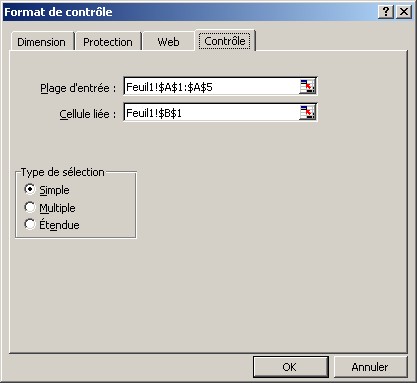The height and width of the screenshot is (383, 417).
Task: Focus the Cellule liée text field
Action: 212,113
